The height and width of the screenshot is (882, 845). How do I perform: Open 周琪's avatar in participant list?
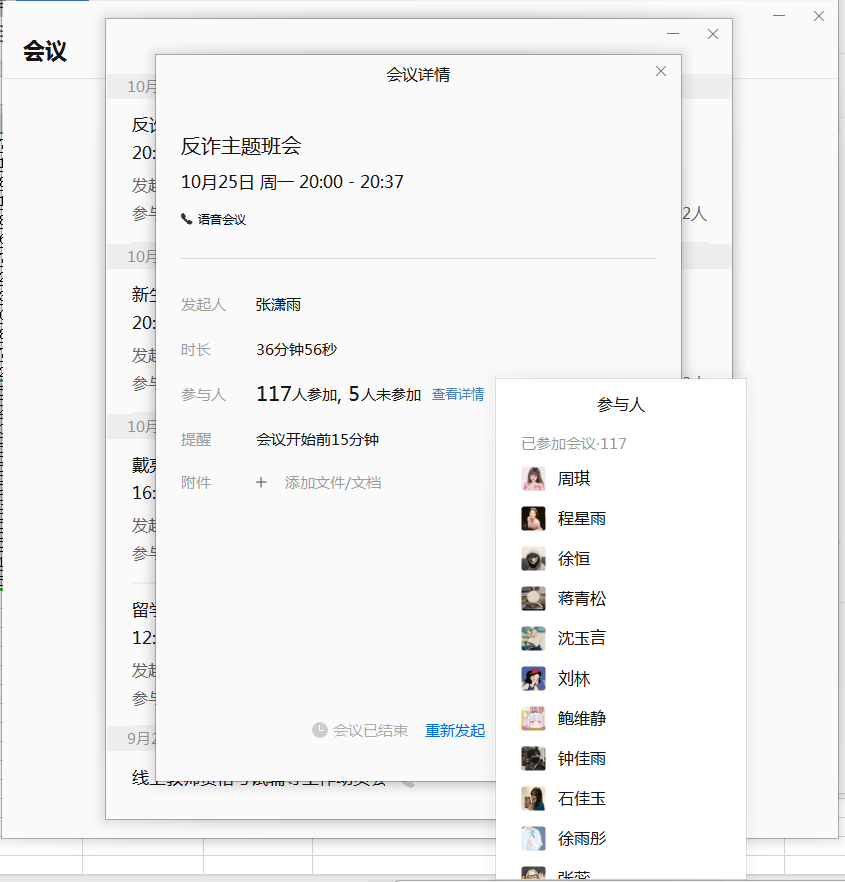(x=533, y=479)
